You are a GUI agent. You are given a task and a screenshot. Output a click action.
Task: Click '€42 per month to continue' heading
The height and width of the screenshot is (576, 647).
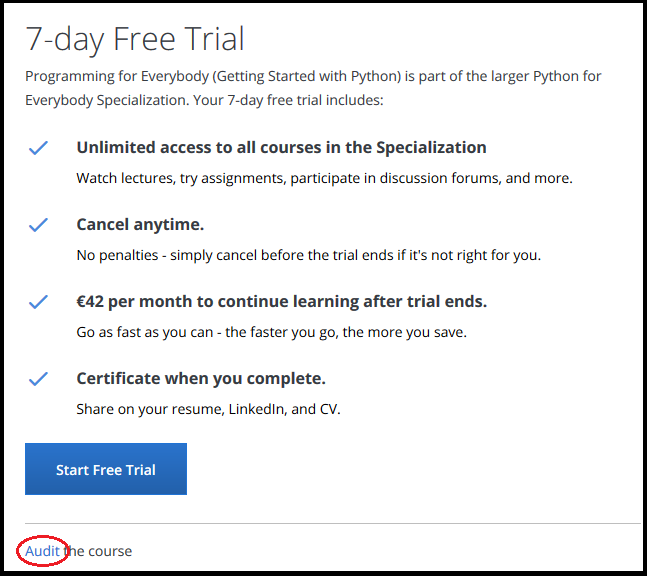point(281,302)
